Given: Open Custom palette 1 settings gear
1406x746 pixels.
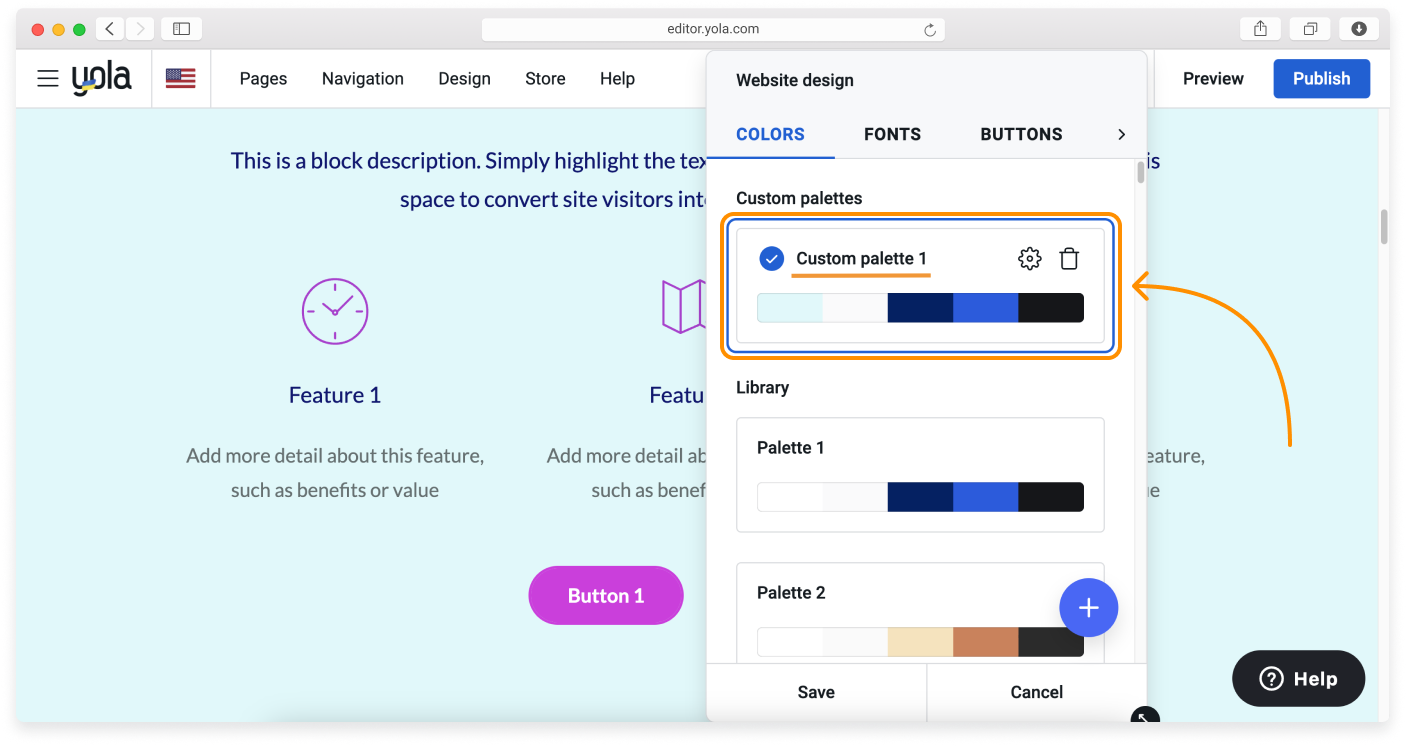Looking at the screenshot, I should point(1029,259).
